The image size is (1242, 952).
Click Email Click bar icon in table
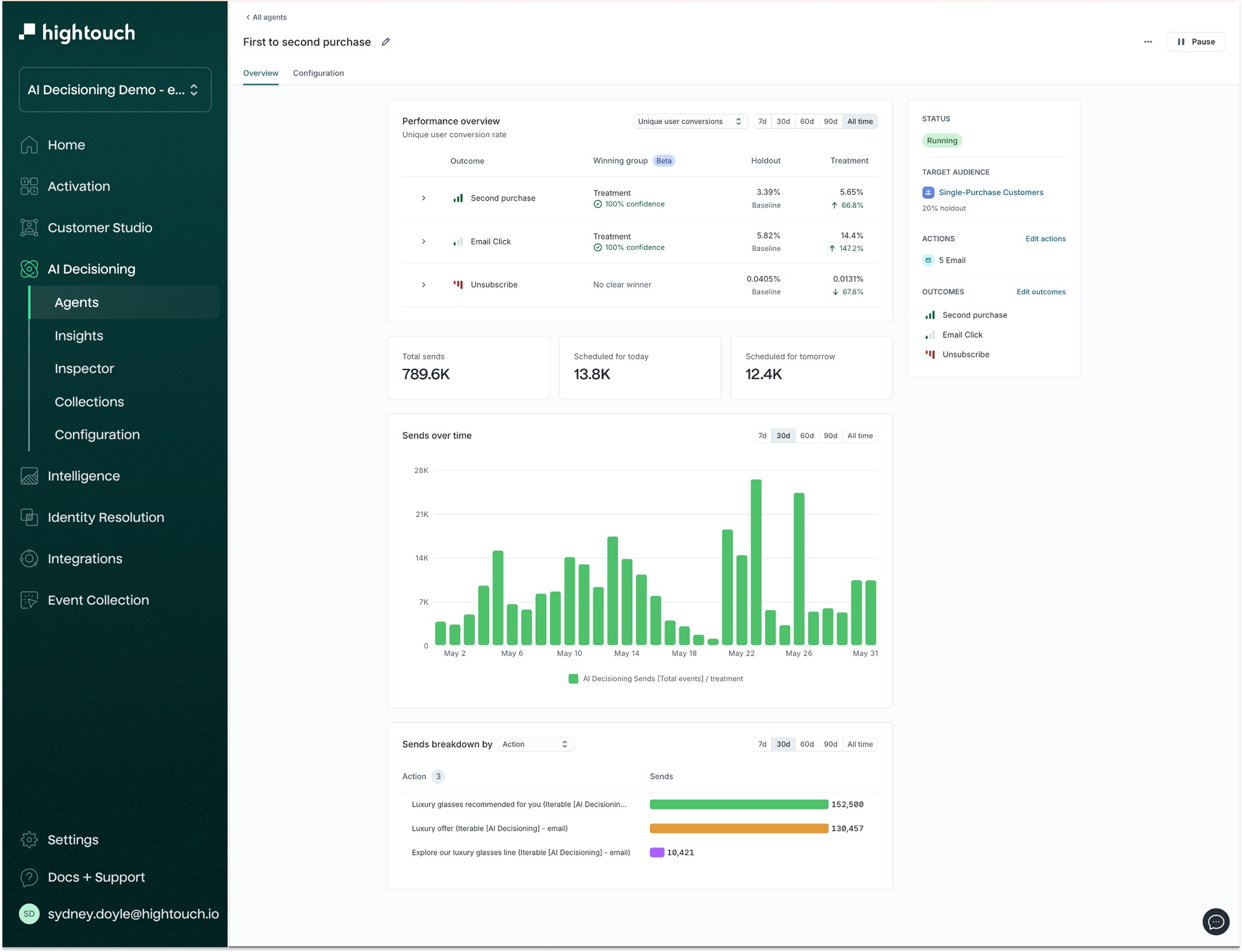pos(458,242)
